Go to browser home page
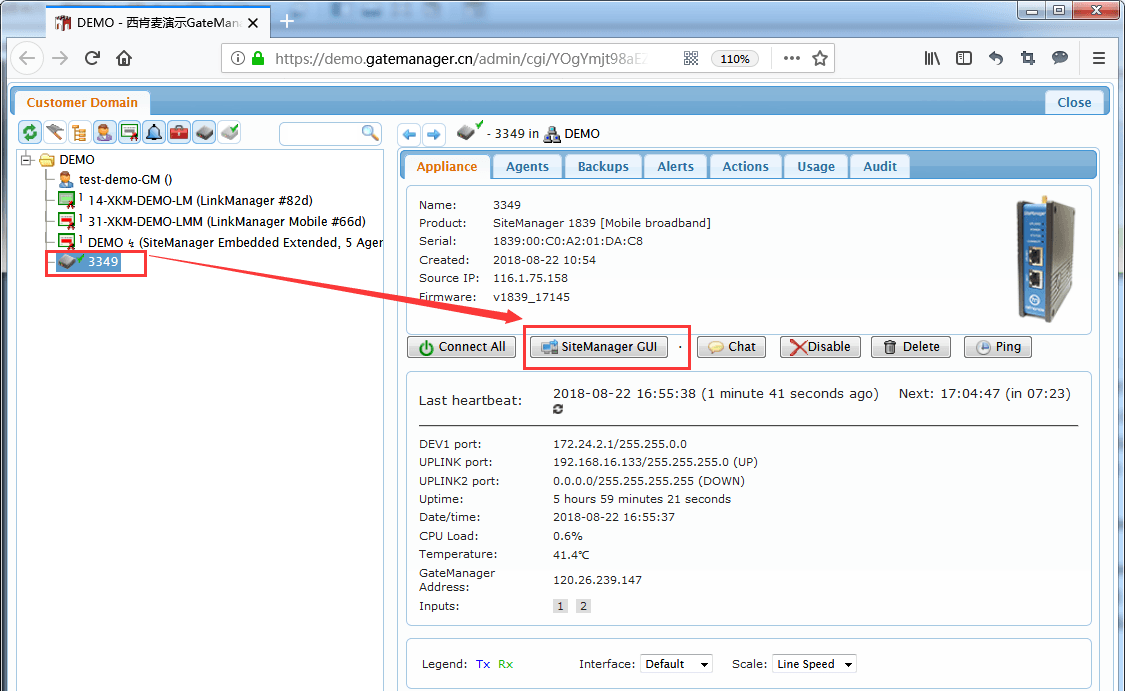The image size is (1125, 691). tap(124, 58)
